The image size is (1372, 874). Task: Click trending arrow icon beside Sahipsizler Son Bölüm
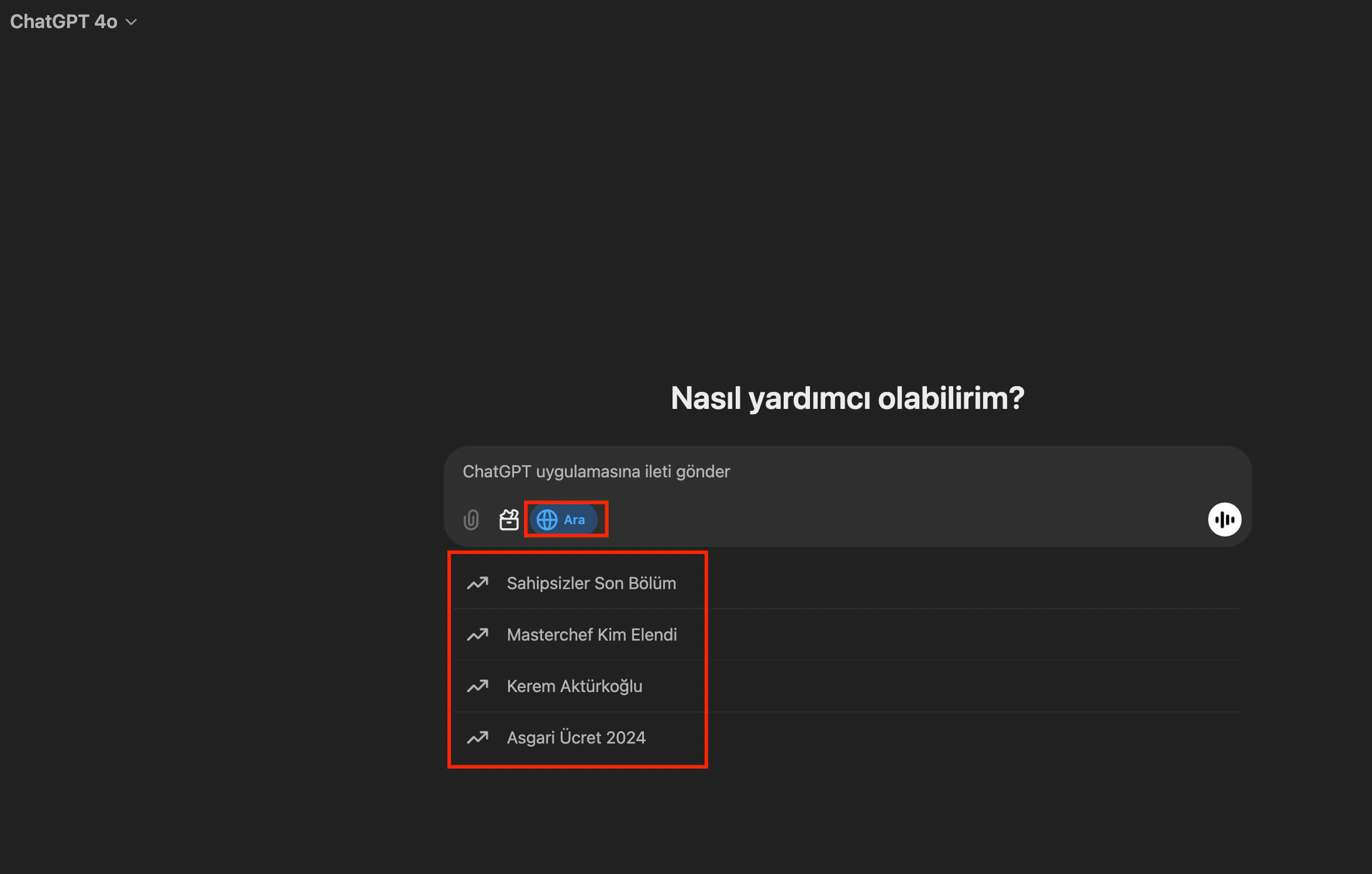click(477, 583)
